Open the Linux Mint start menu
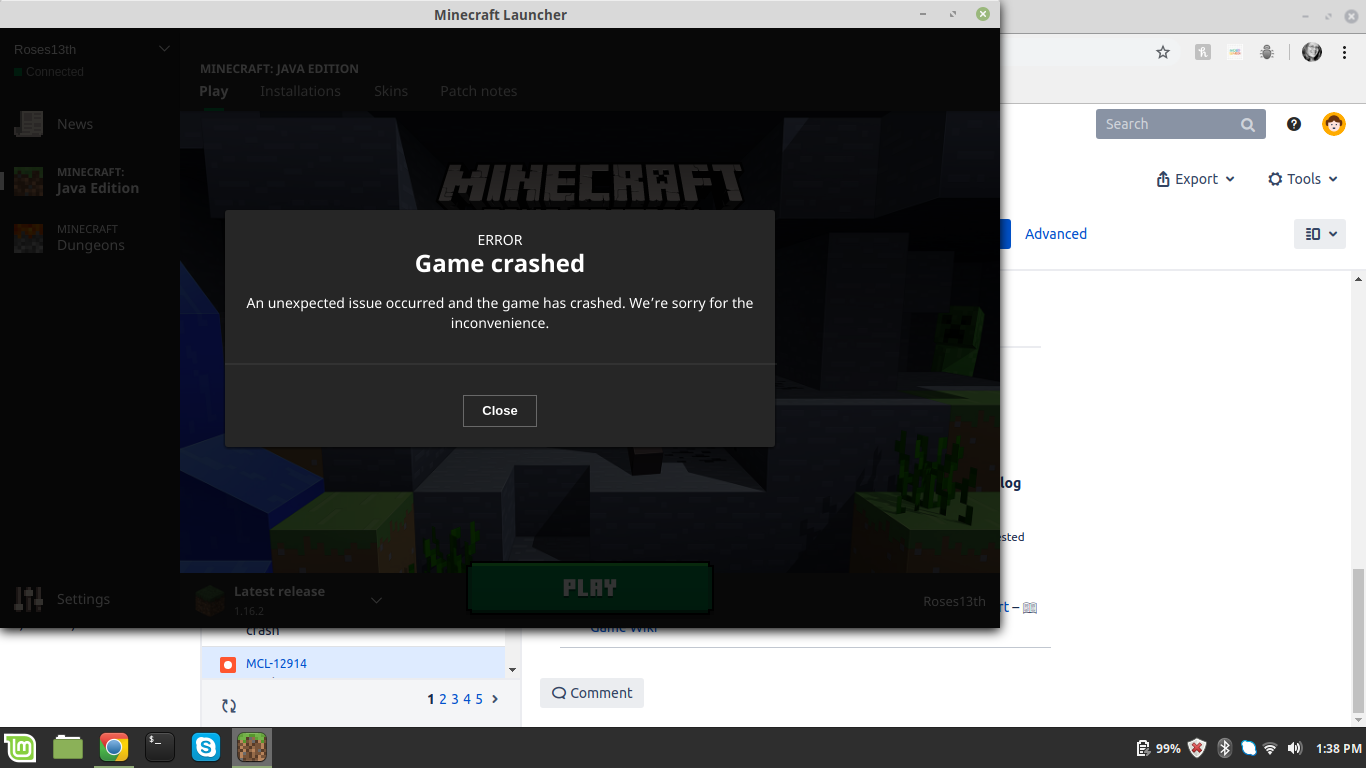 click(20, 747)
